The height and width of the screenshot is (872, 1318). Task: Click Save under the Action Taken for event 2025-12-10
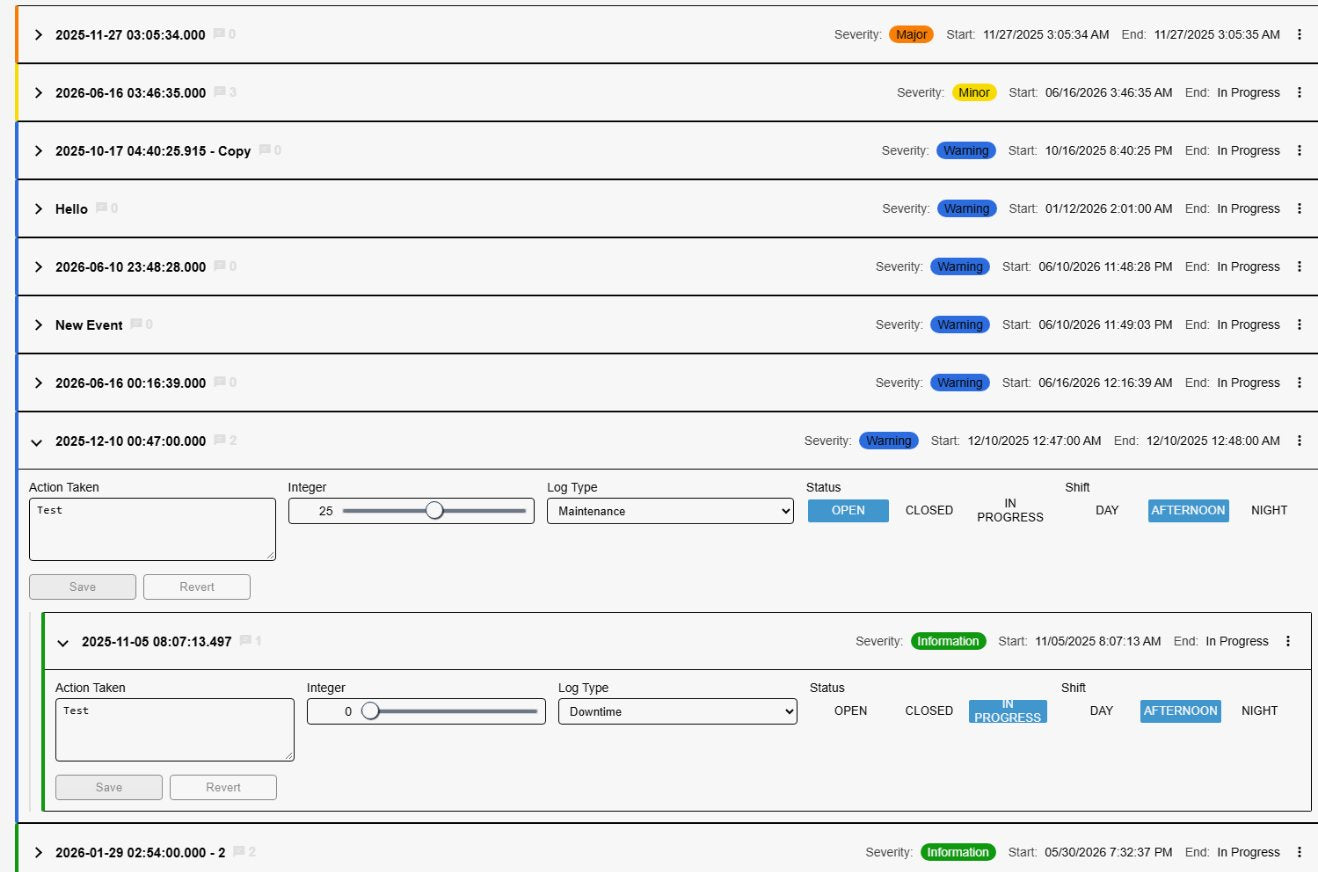coord(83,587)
